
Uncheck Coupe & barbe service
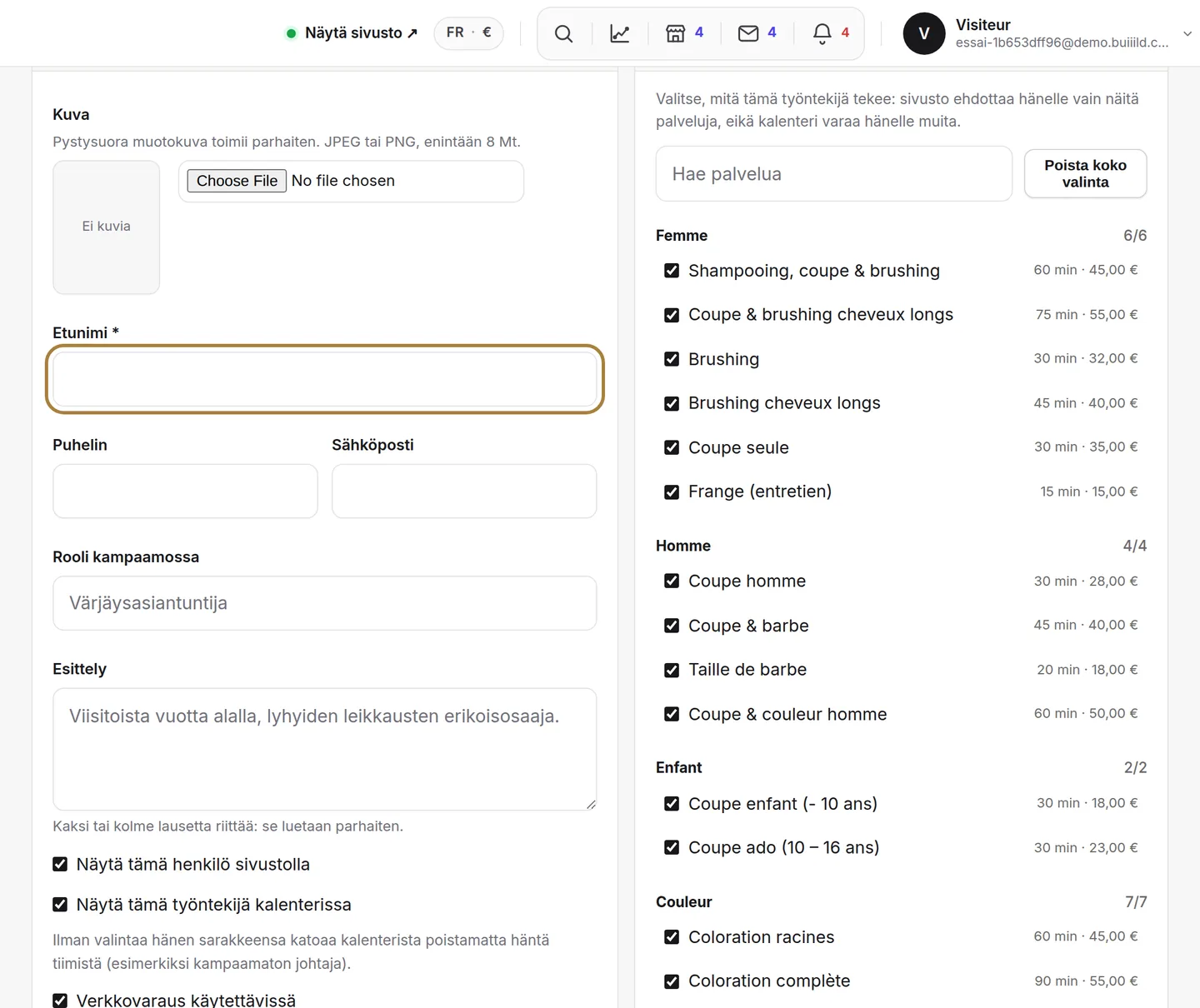pos(672,626)
